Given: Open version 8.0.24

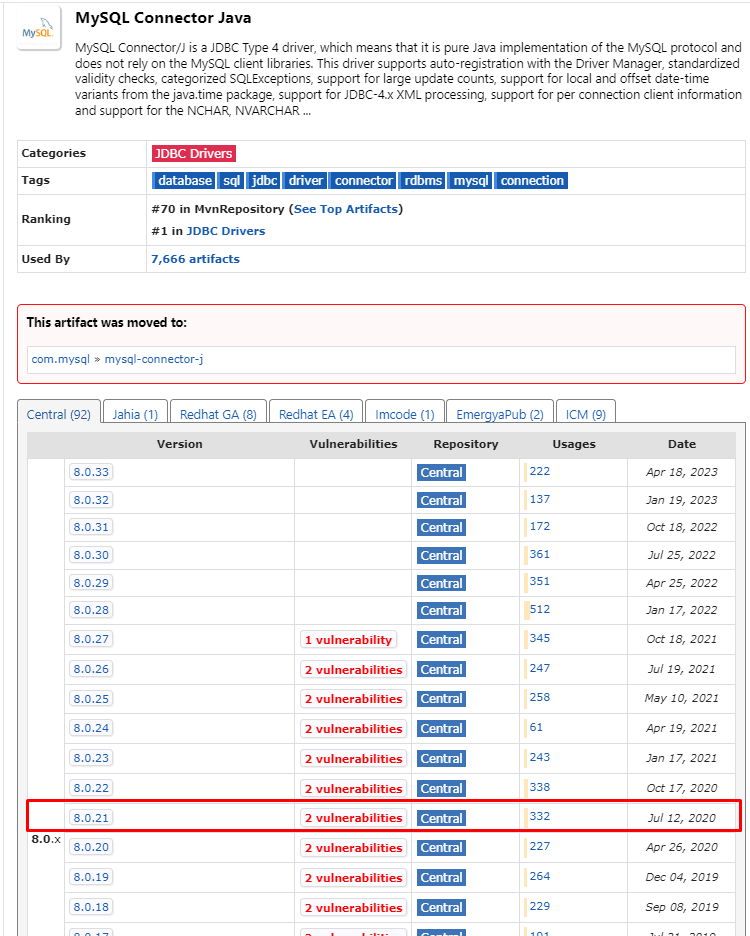Looking at the screenshot, I should [x=91, y=728].
